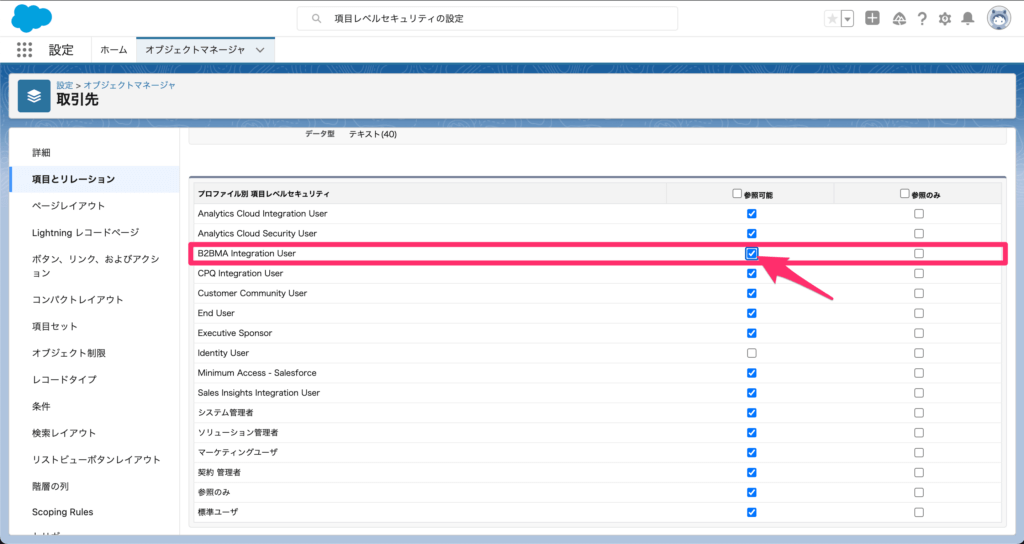Image resolution: width=1024 pixels, height=544 pixels.
Task: Uncheck 参照可能 for End User
Action: click(x=752, y=313)
